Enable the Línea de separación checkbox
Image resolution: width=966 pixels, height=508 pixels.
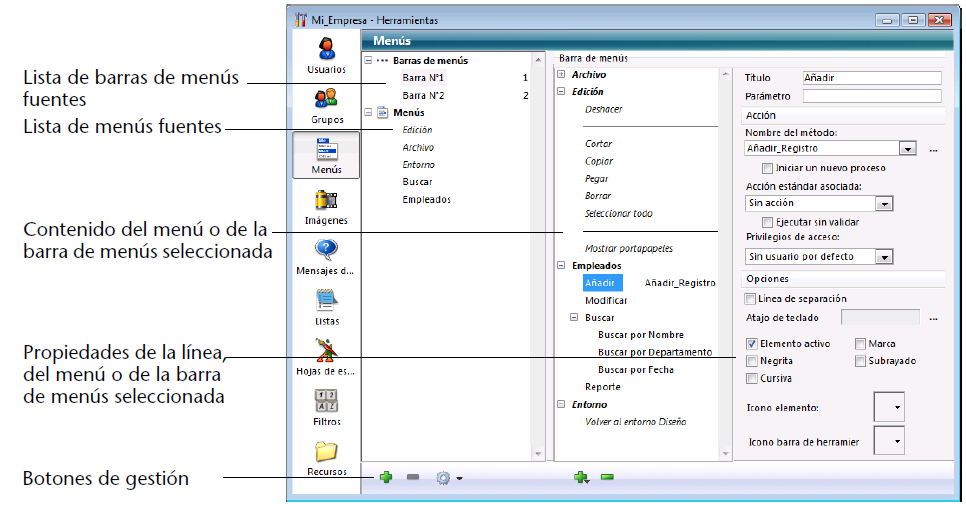click(x=751, y=298)
